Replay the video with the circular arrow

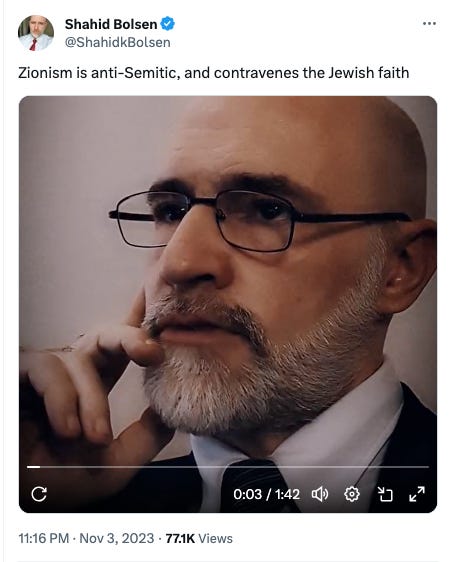click(39, 494)
